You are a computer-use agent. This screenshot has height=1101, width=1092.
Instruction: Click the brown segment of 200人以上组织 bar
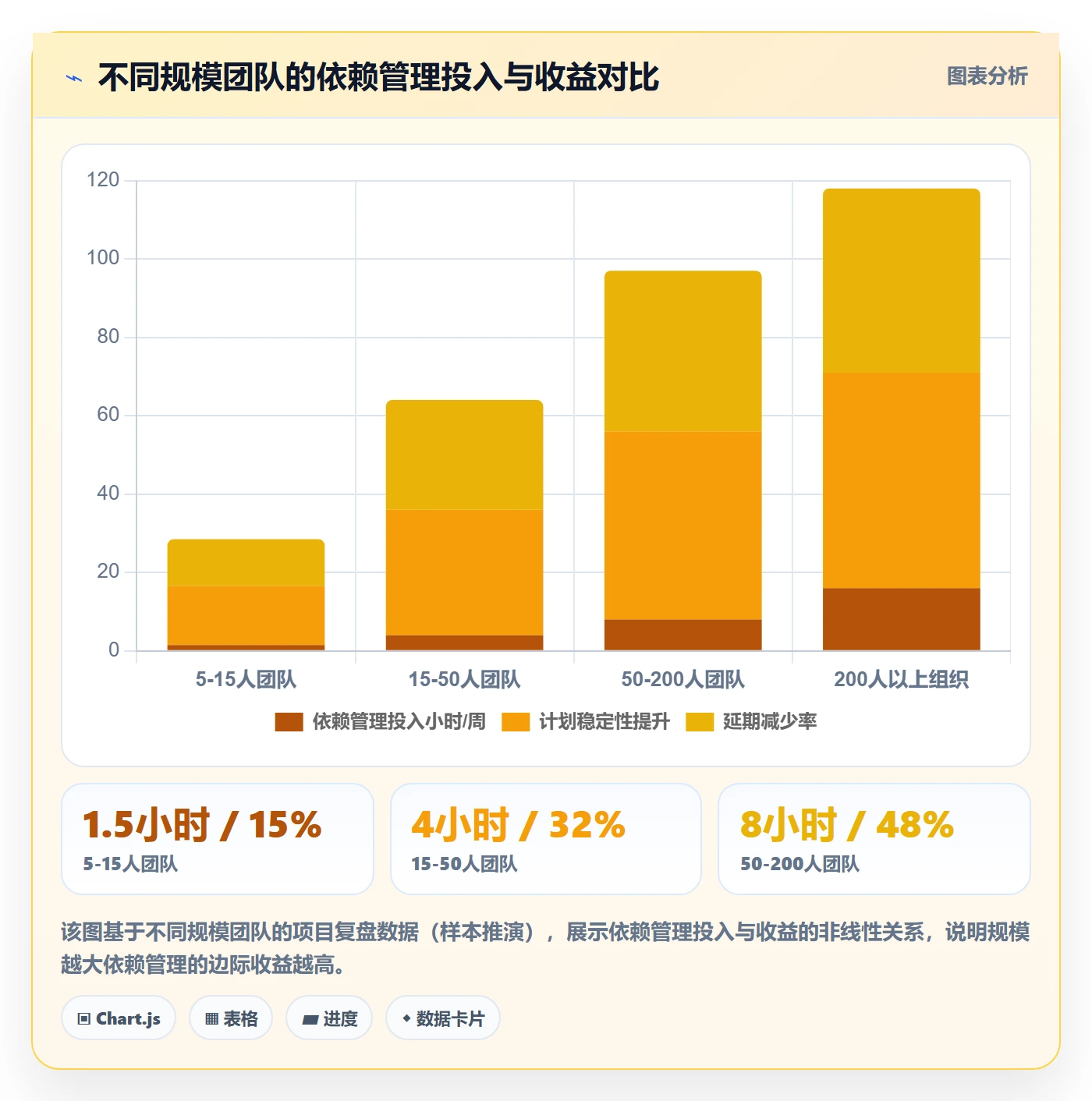click(x=901, y=619)
